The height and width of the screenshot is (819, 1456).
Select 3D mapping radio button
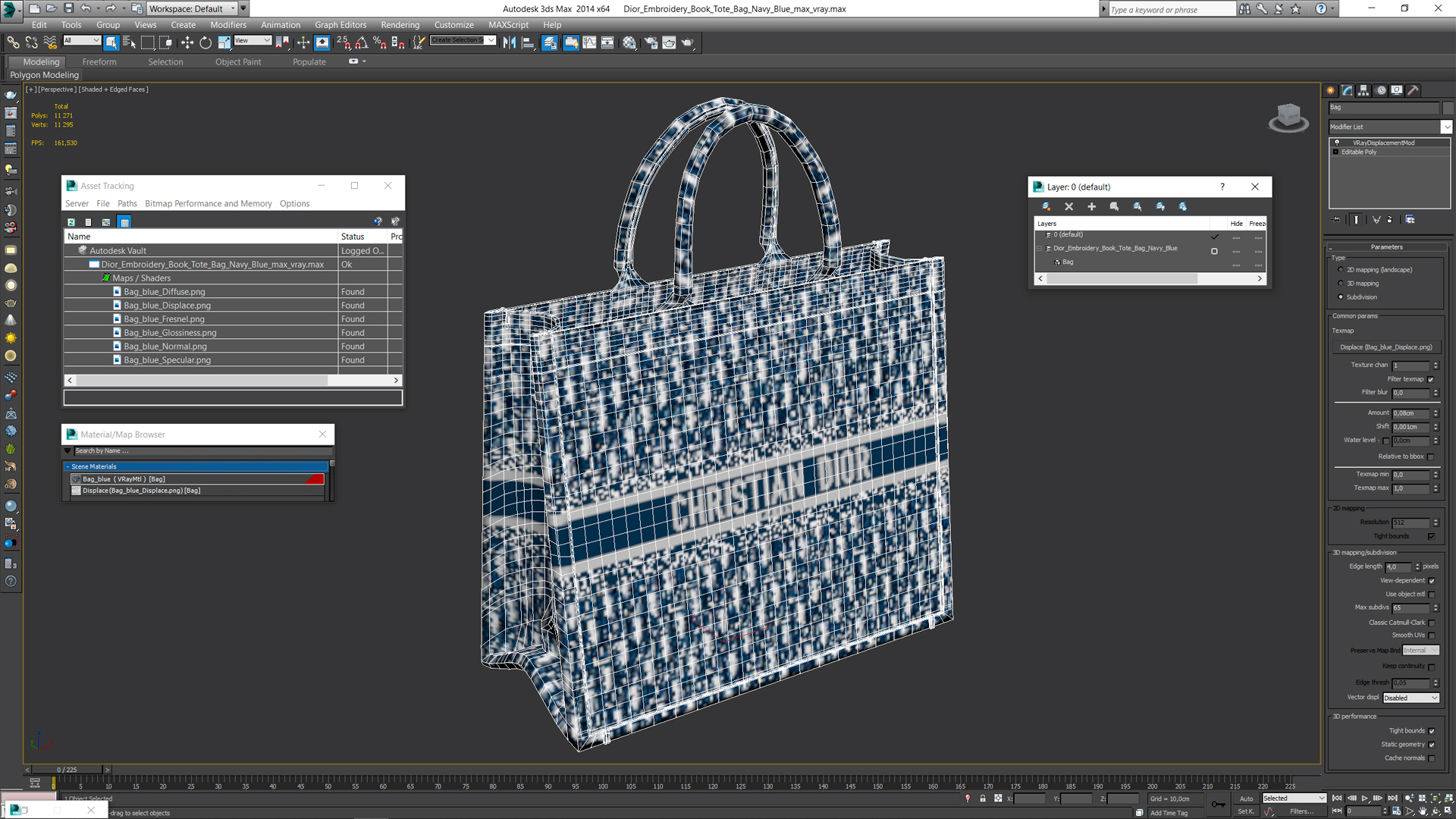click(x=1341, y=284)
